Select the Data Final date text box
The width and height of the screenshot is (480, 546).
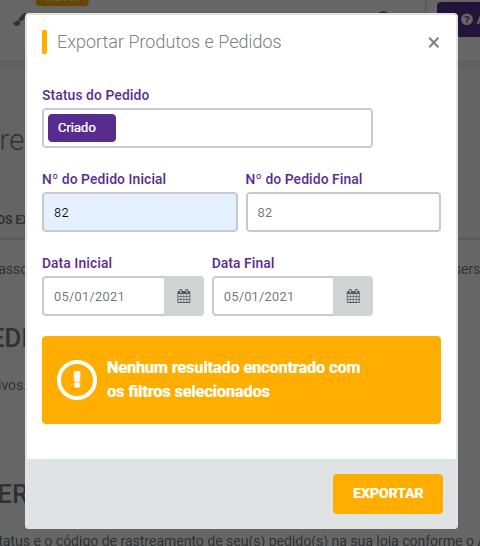[x=273, y=296]
